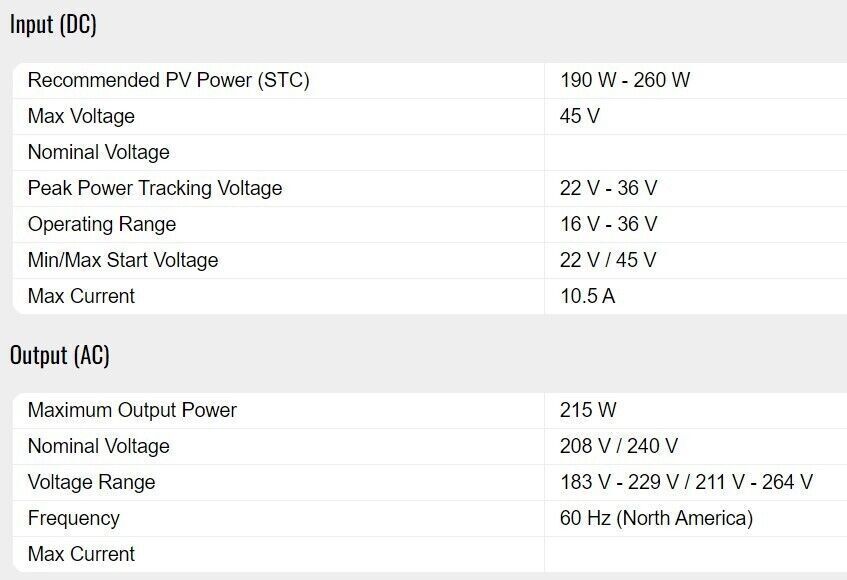Select the 208 V / 240 V value

[619, 447]
